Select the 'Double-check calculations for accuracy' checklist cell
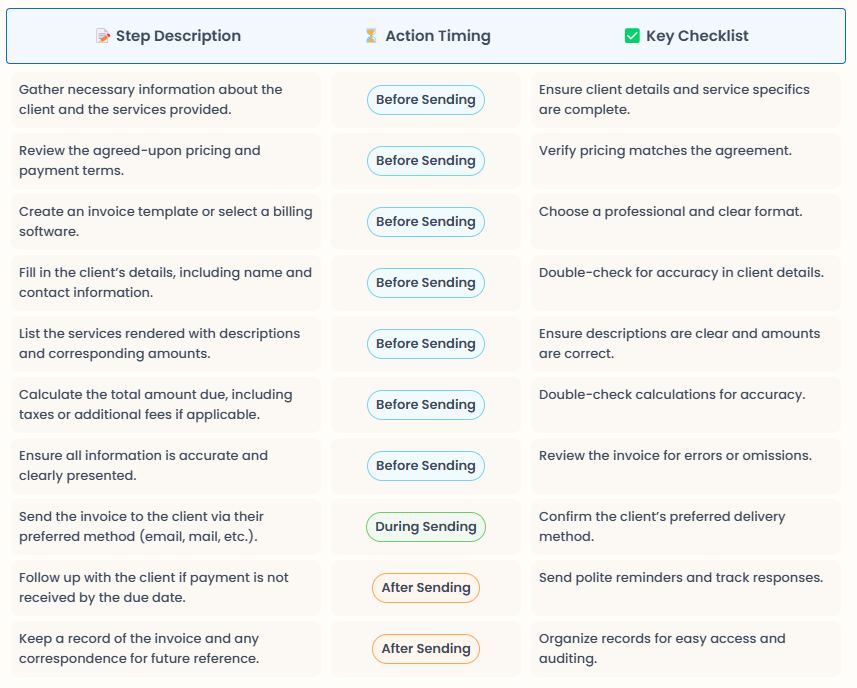Screen dimensions: 857x688 tap(686, 405)
